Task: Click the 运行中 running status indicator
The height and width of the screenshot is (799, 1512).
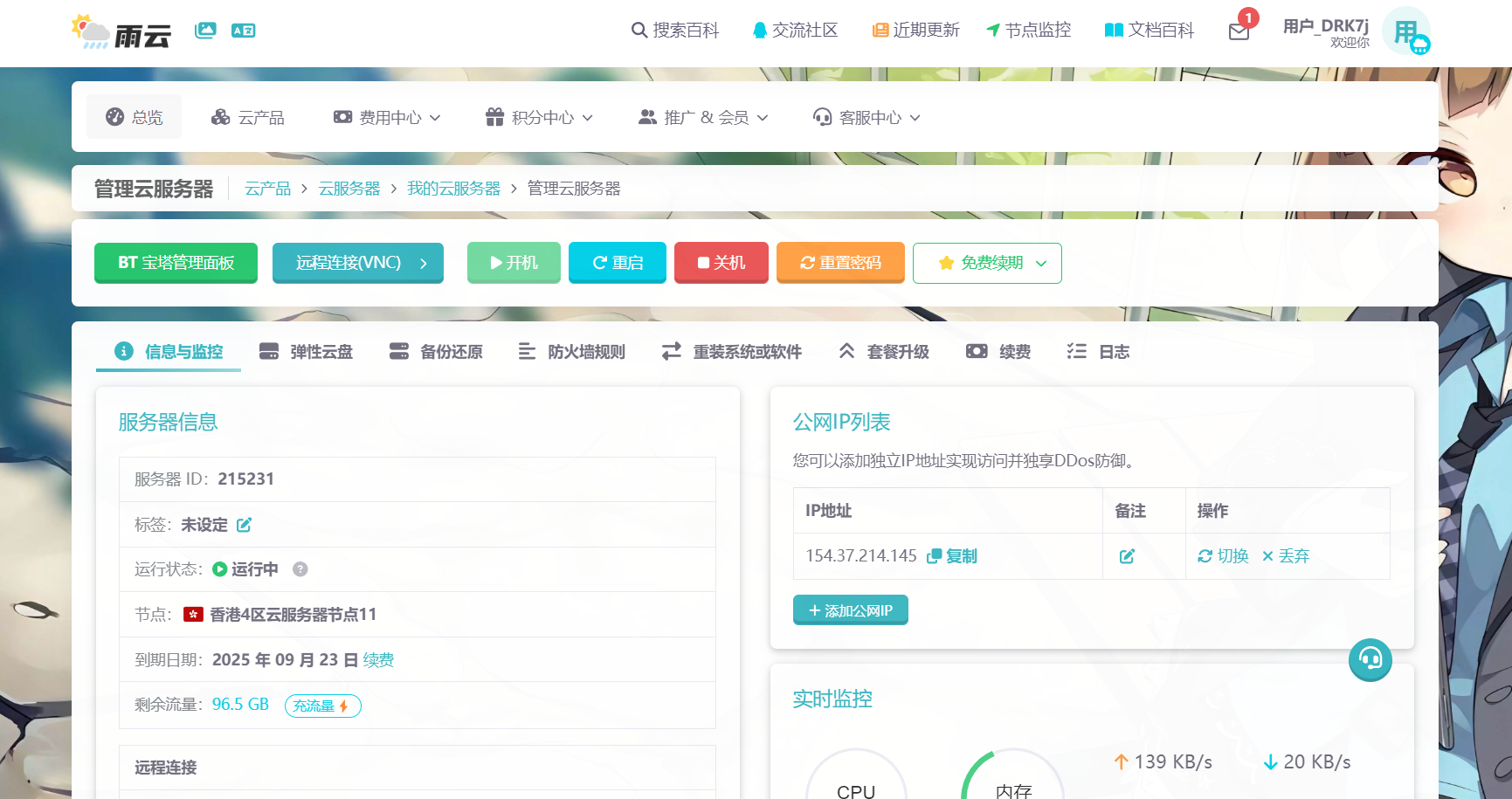Action: (x=245, y=569)
